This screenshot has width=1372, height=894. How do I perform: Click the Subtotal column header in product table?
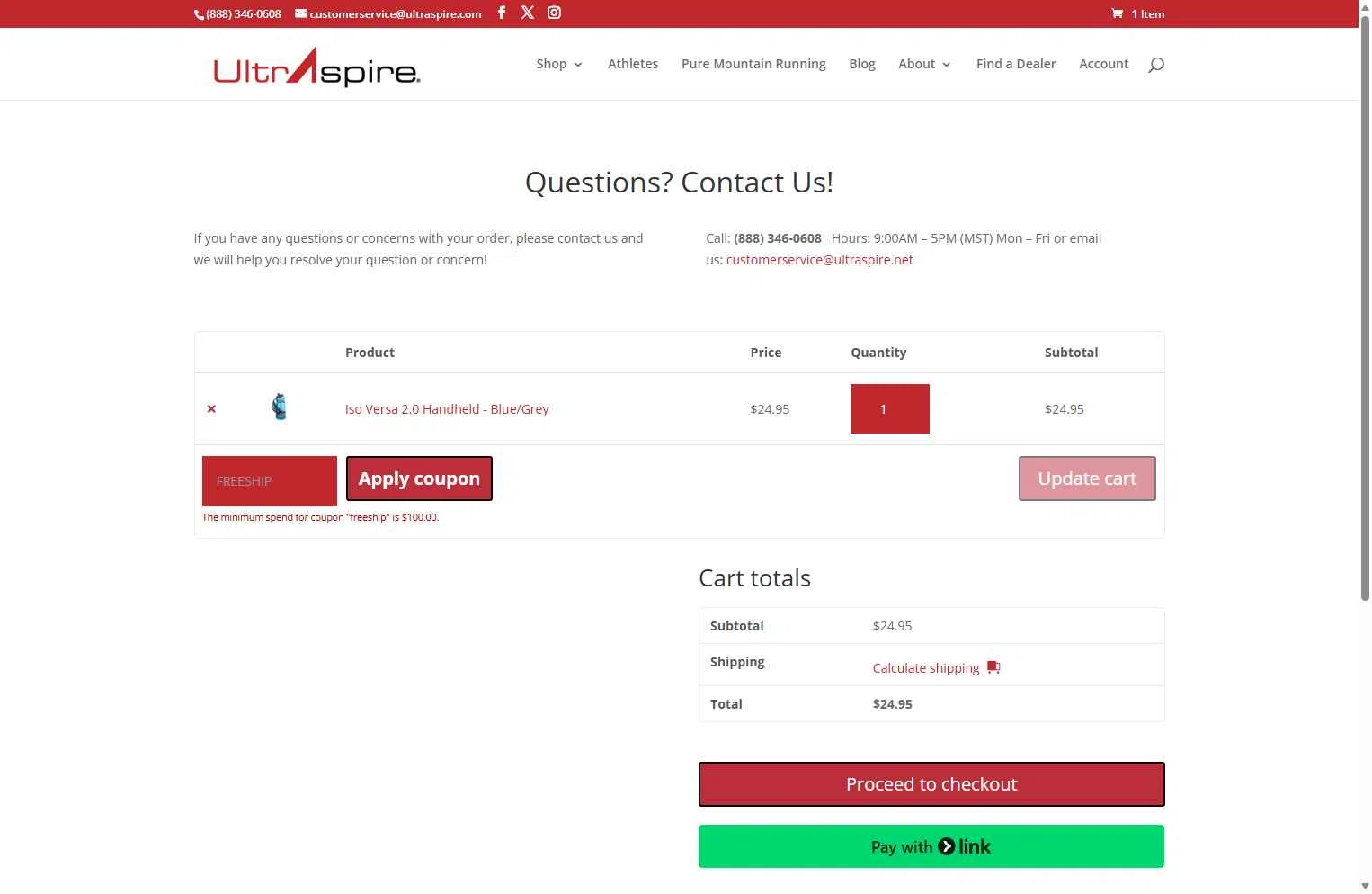point(1071,353)
